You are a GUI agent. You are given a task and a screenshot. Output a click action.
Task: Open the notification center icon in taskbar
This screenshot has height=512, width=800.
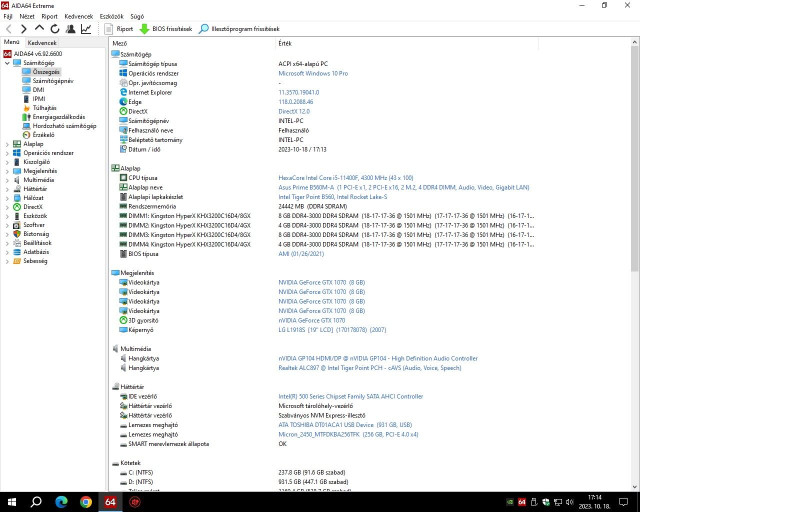click(623, 502)
